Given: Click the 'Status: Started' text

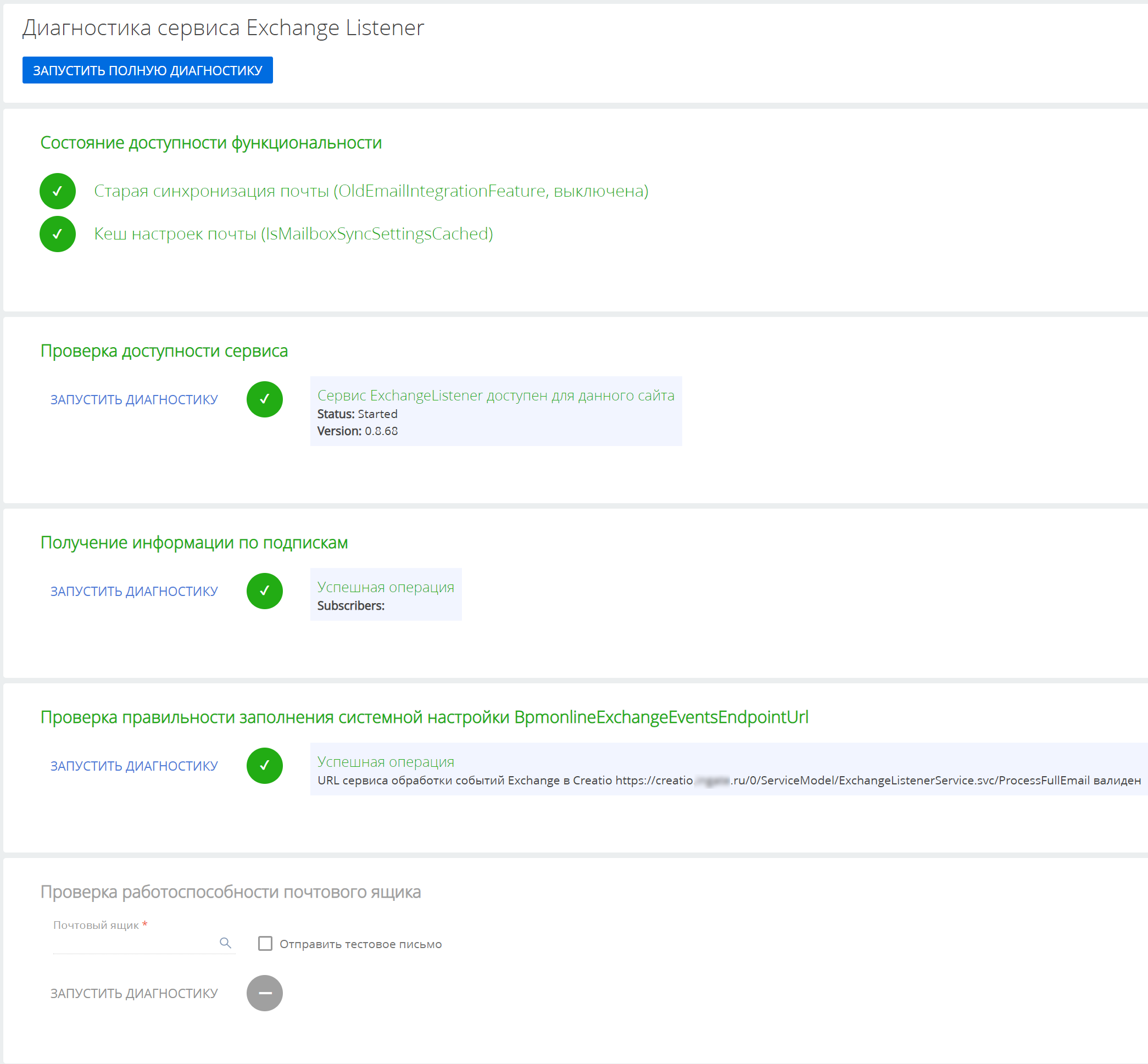Looking at the screenshot, I should [358, 414].
